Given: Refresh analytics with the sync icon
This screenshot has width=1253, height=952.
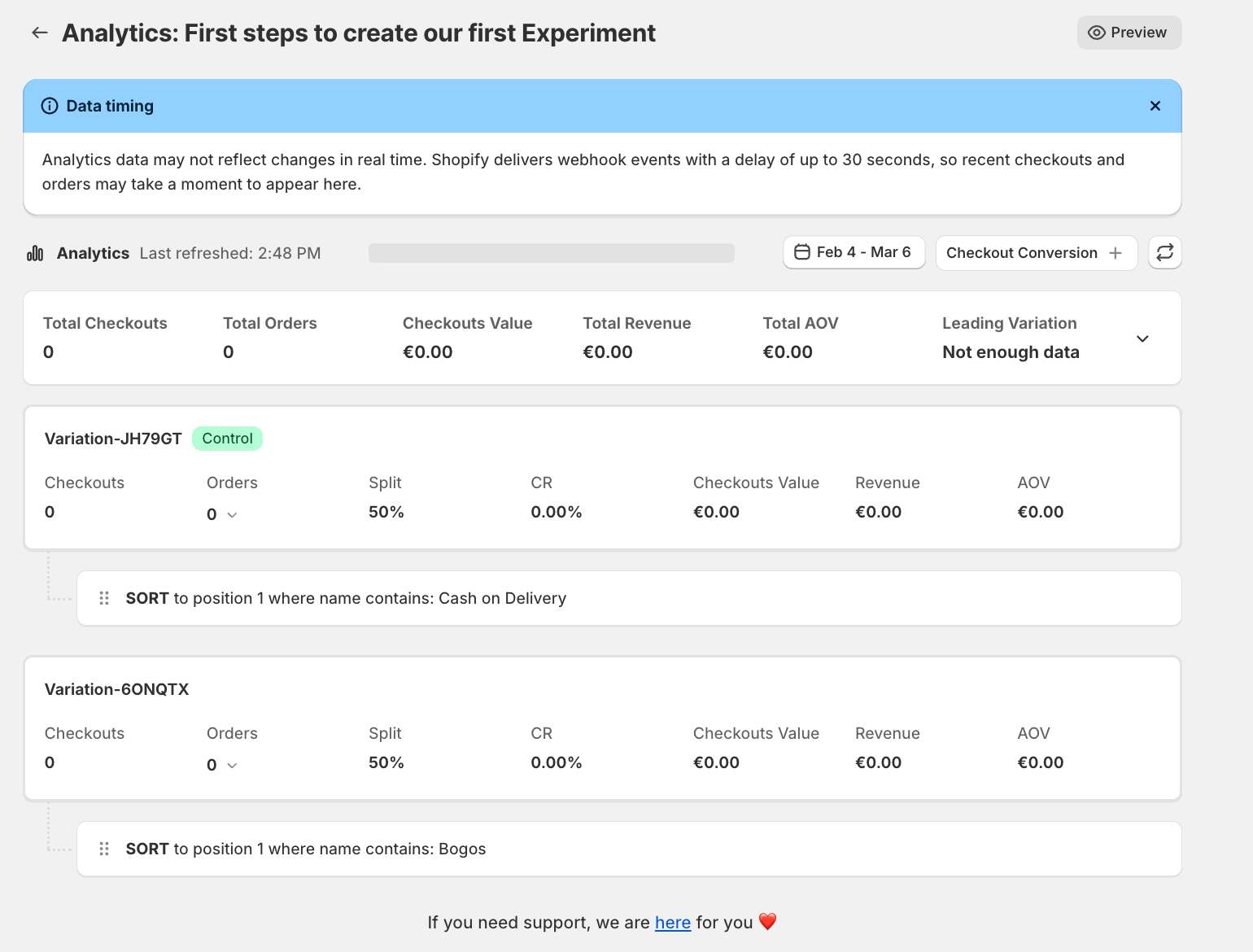Looking at the screenshot, I should coord(1164,252).
